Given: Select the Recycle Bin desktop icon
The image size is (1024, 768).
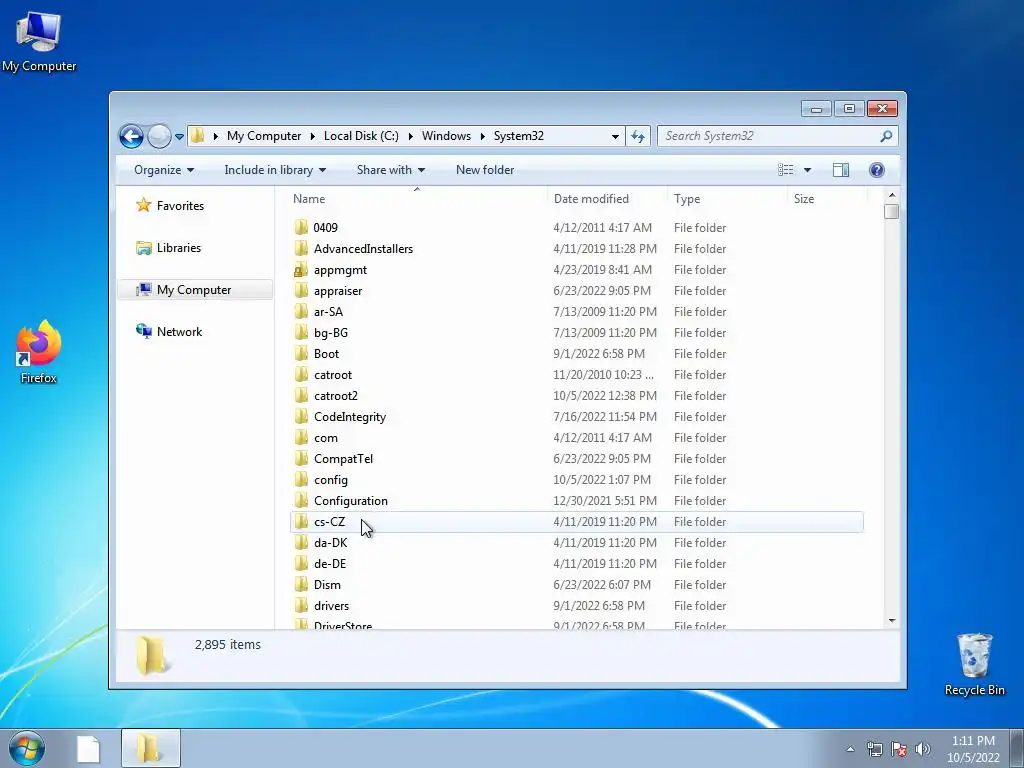Looking at the screenshot, I should coord(974,664).
